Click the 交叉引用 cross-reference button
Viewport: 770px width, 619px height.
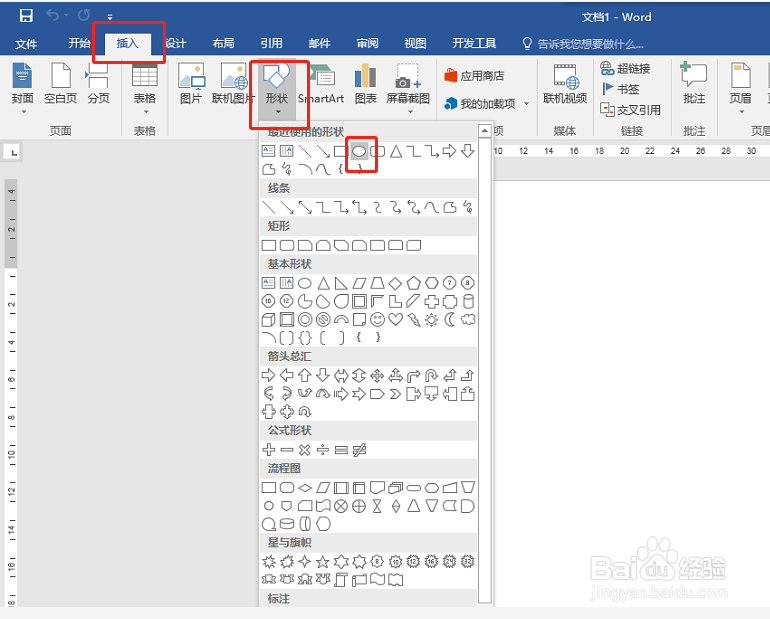click(x=631, y=109)
